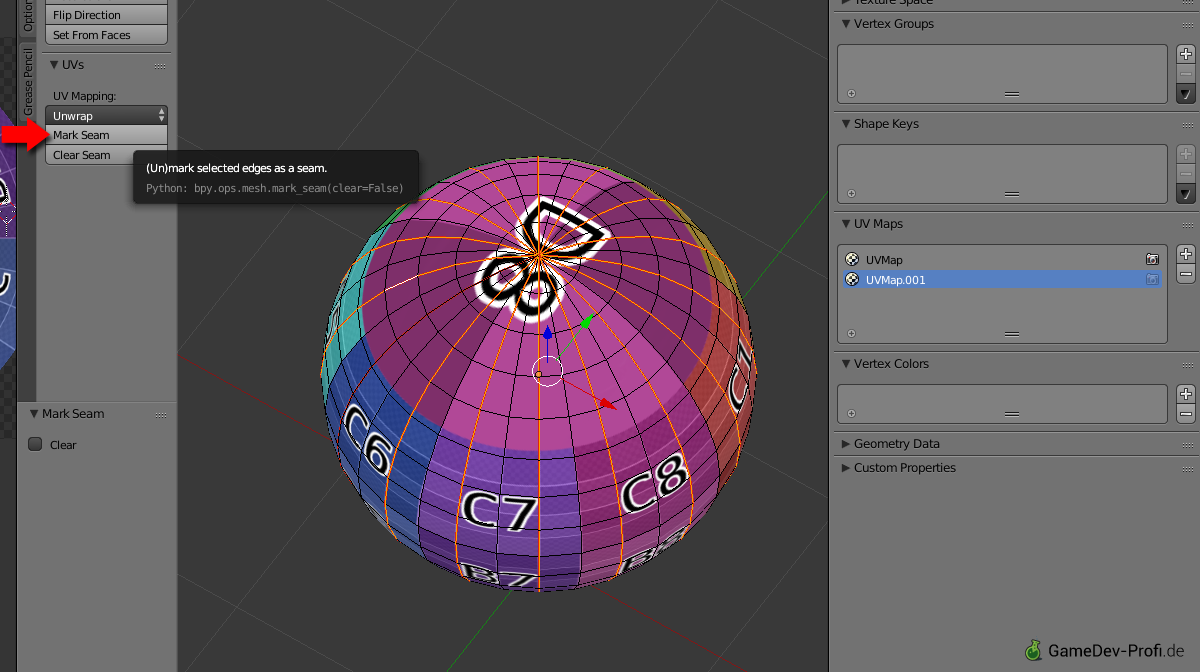Viewport: 1200px width, 672px height.
Task: Click the Mark Seam button
Action: pyautogui.click(x=106, y=135)
